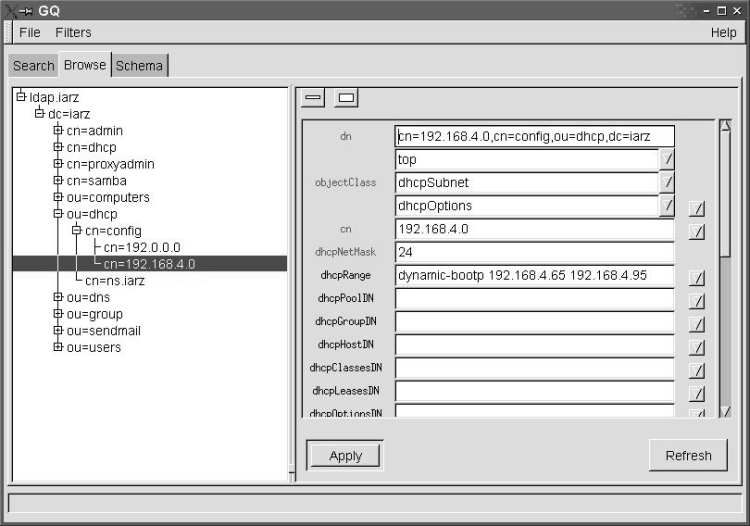
Task: Collapse the cn=config tree node
Action: point(76,230)
